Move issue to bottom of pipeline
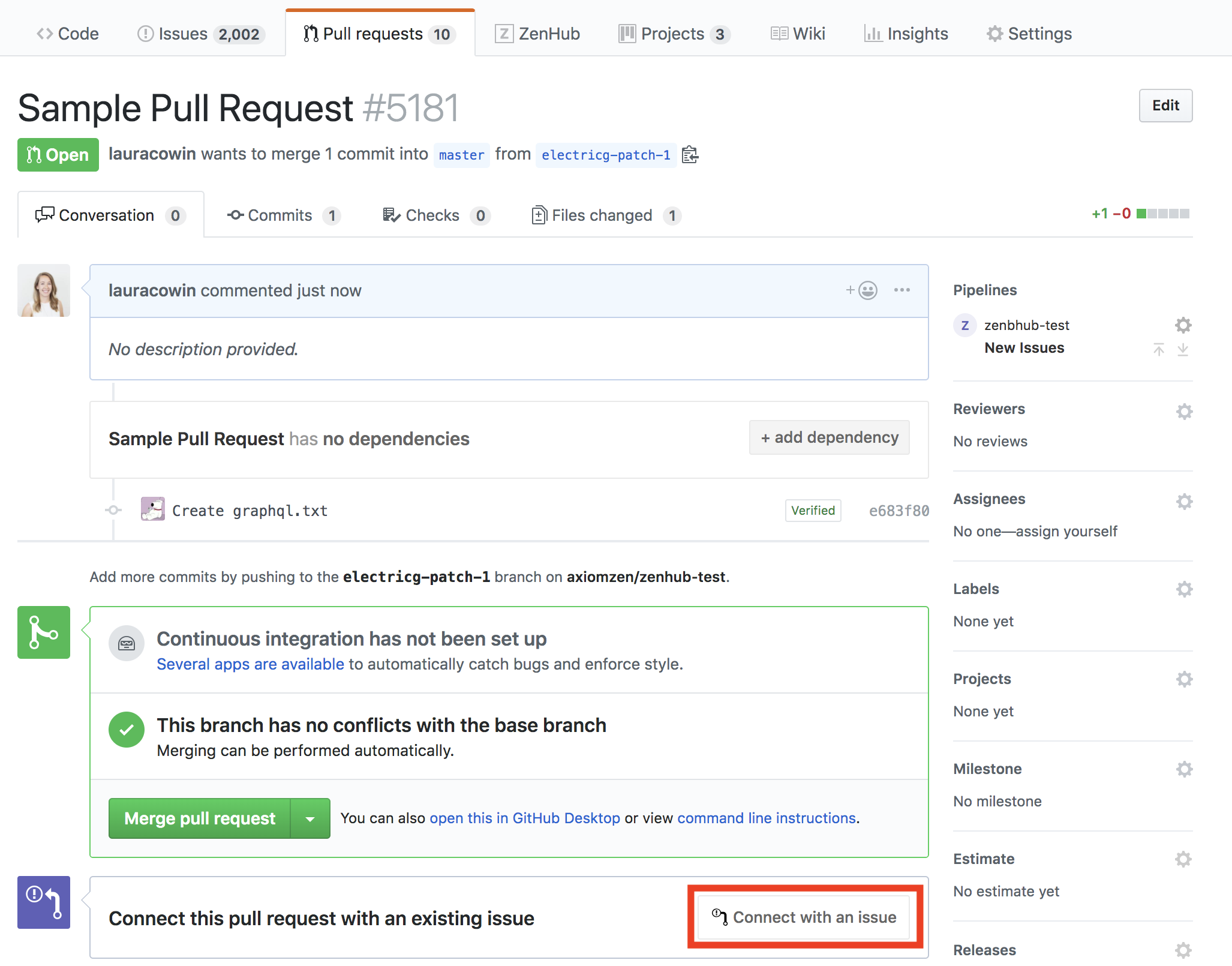1232x966 pixels. click(1182, 349)
